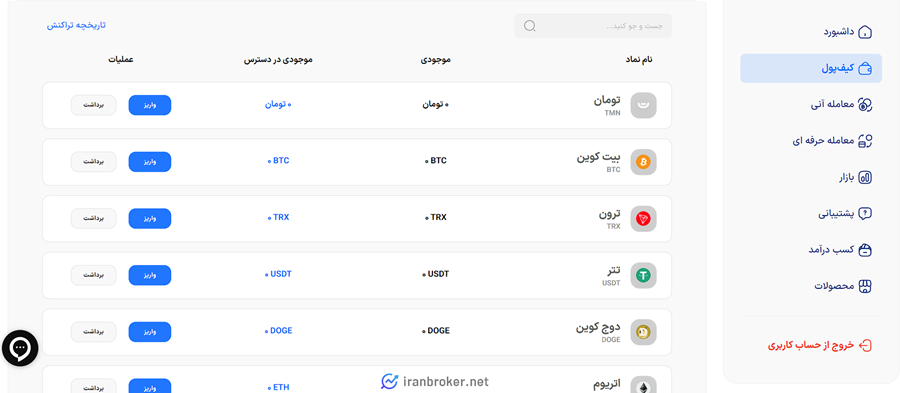Click the عملیات column header

(121, 59)
